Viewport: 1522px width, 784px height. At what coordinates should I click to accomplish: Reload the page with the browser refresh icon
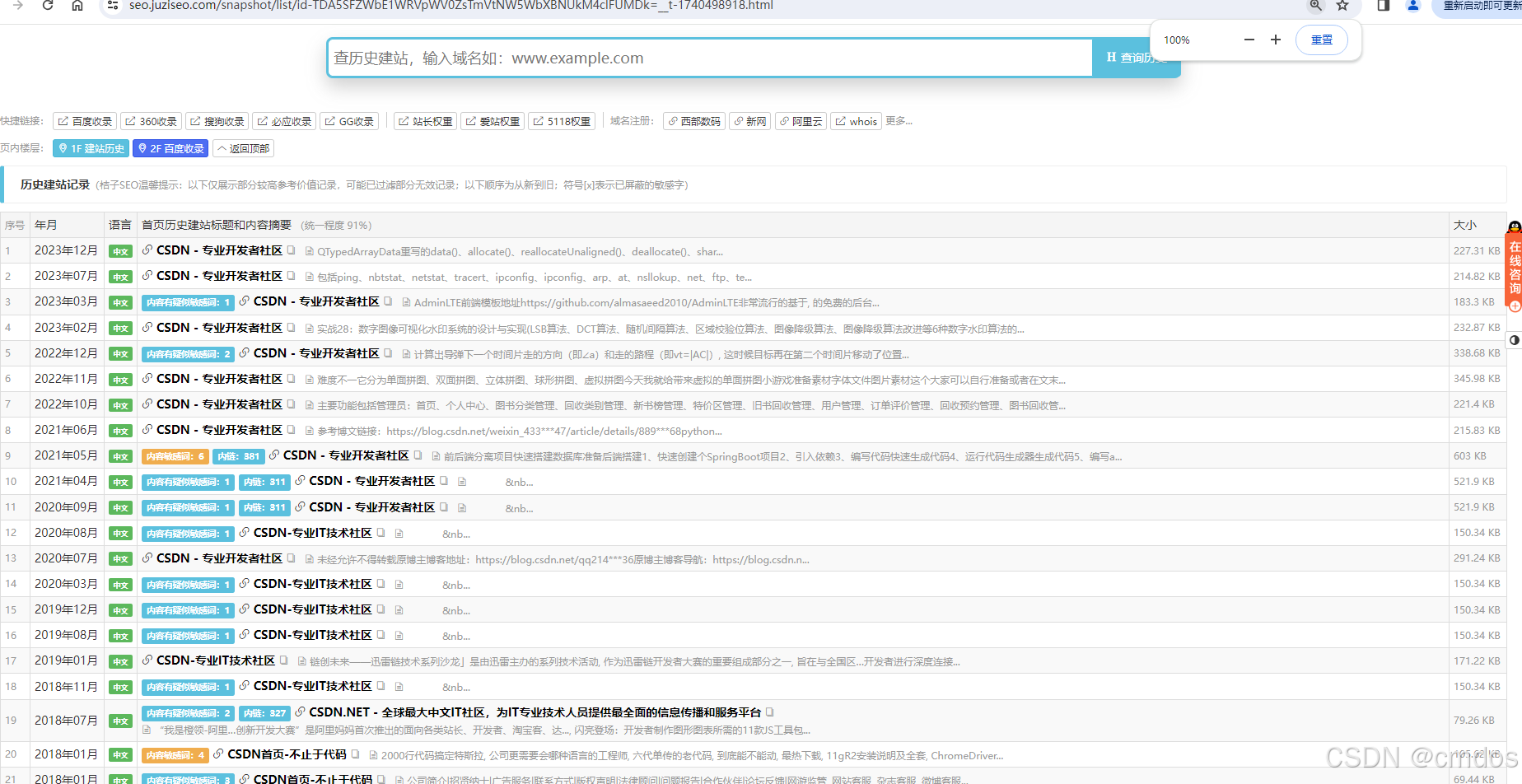tap(48, 6)
